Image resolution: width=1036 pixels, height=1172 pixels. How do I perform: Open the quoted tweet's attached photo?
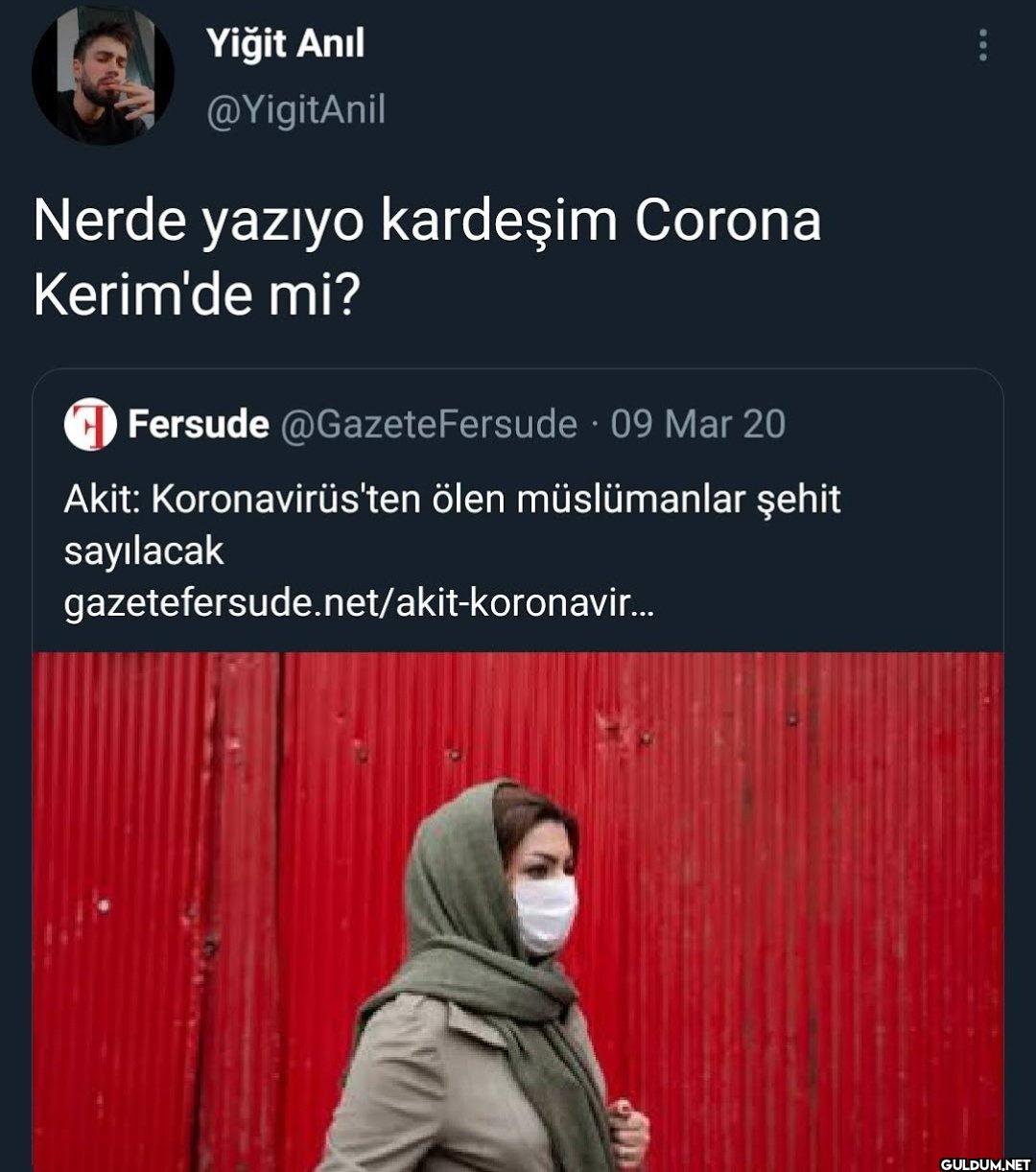tap(518, 912)
